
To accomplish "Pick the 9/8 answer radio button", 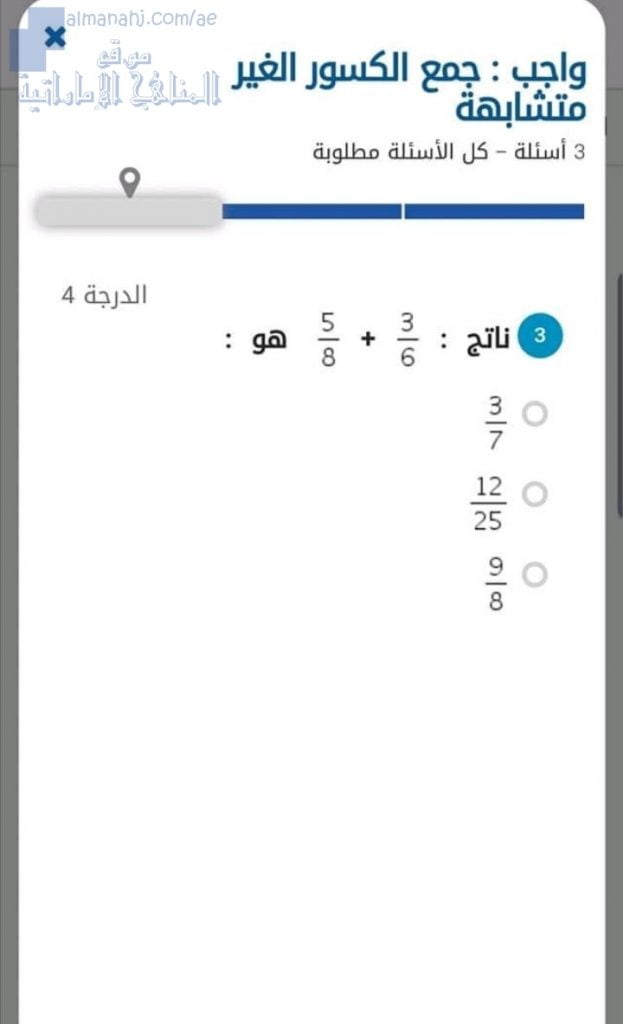I will click(537, 575).
